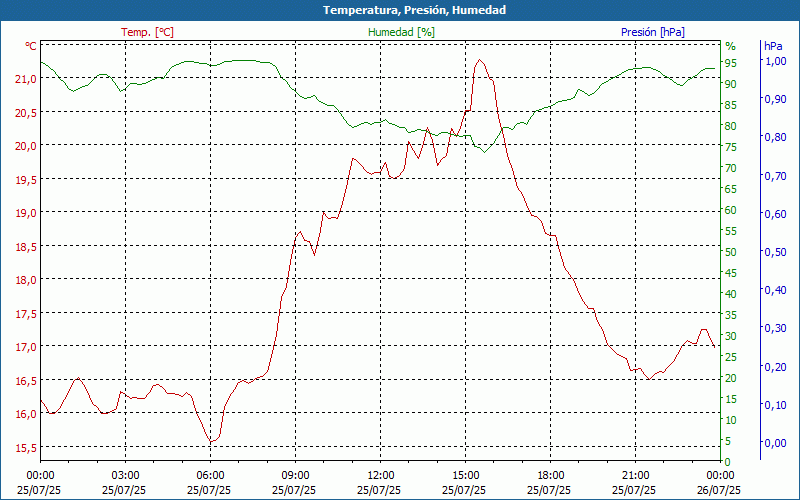Click the 0,90 pressure axis value

776,99
